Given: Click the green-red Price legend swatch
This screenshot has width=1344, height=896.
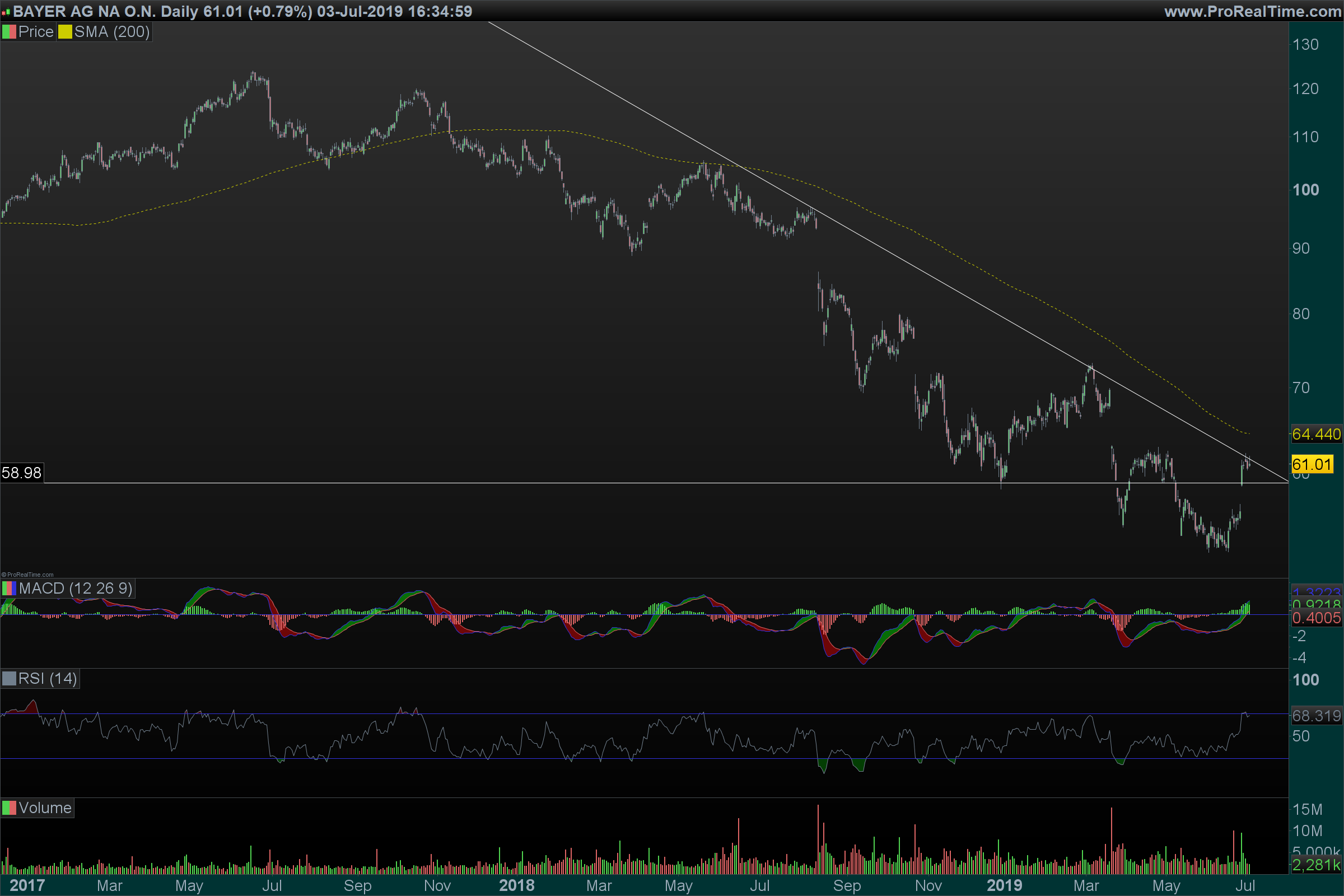Looking at the screenshot, I should tap(9, 32).
